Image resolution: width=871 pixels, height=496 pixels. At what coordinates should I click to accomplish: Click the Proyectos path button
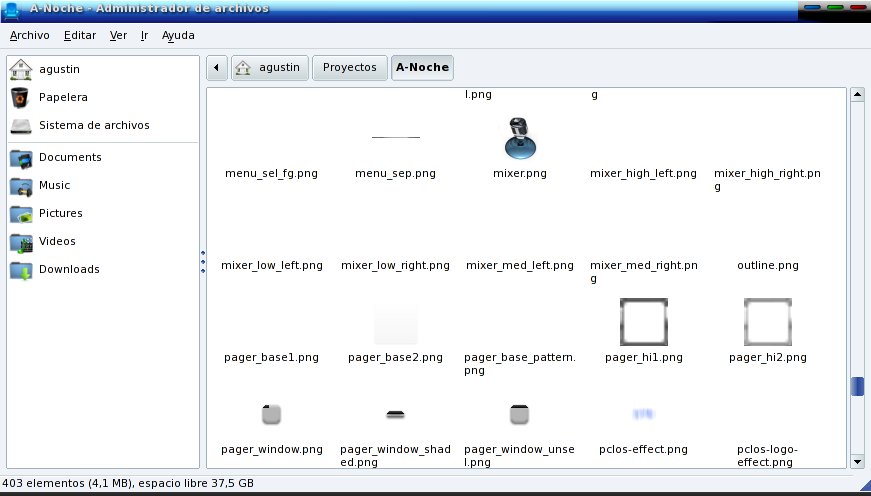tap(349, 68)
